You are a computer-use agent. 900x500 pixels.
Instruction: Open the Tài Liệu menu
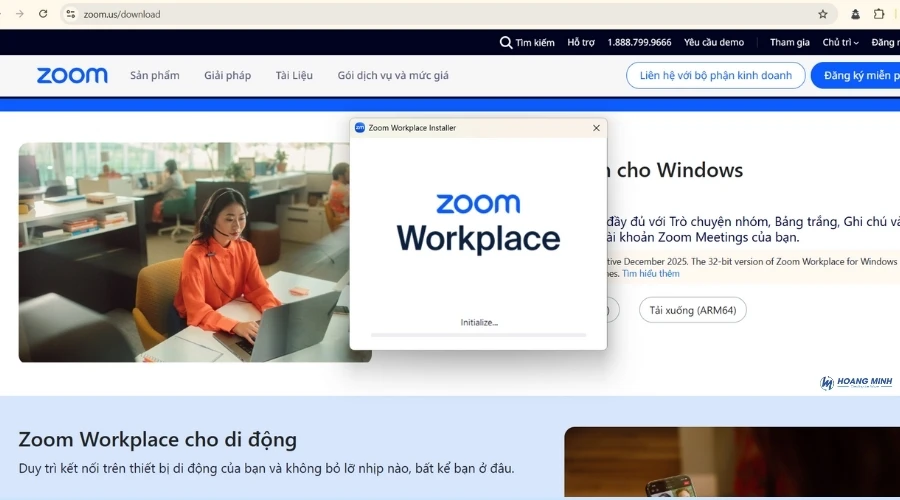coord(294,75)
